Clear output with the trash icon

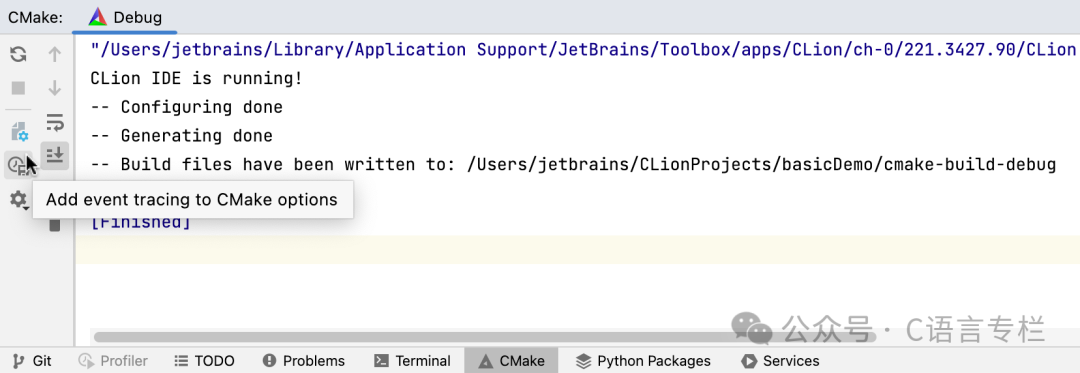pos(54,224)
